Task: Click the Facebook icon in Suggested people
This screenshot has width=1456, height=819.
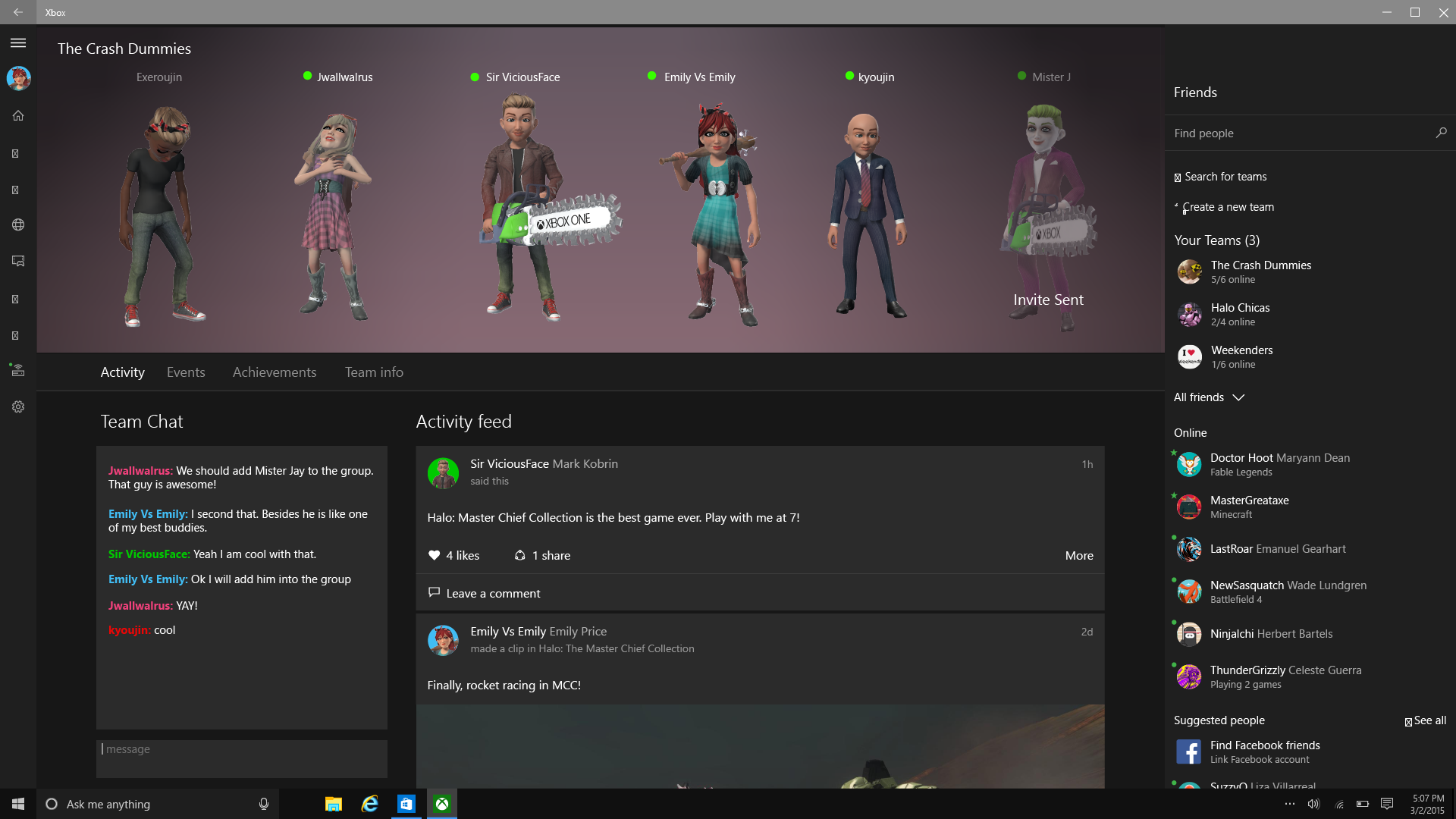Action: click(1188, 752)
